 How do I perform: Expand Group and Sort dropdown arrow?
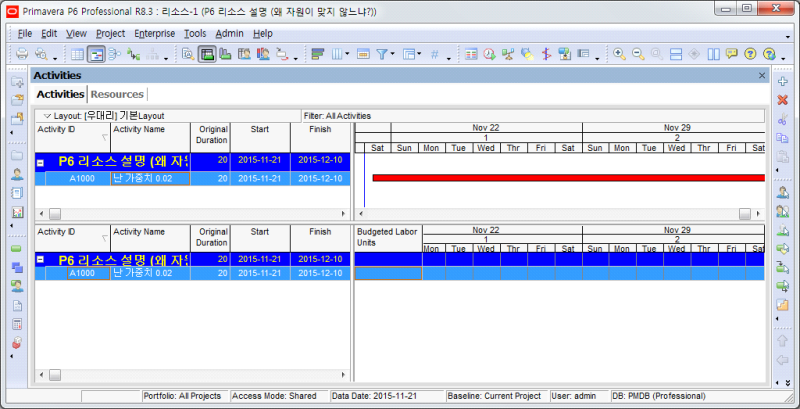tap(419, 54)
